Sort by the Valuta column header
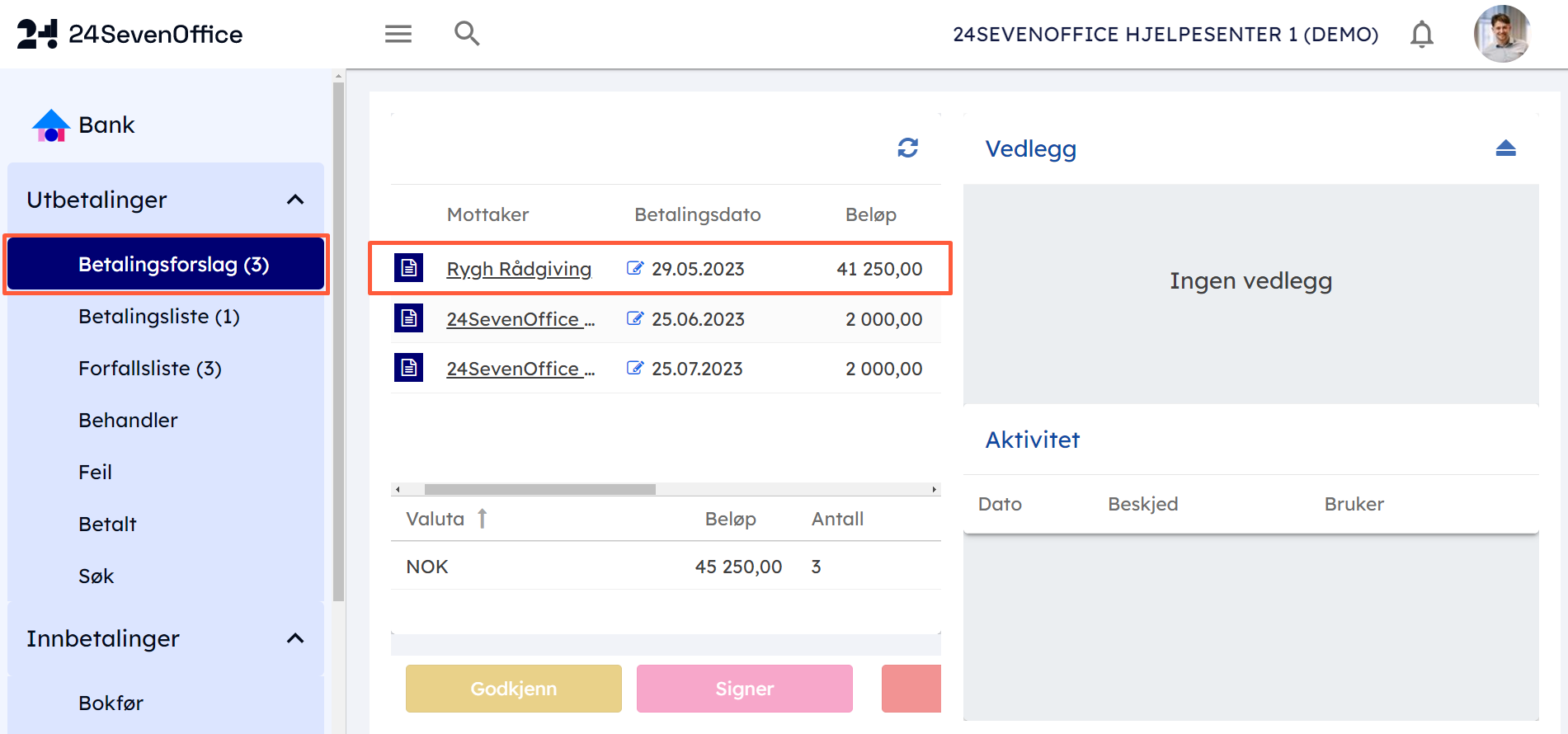This screenshot has height=734, width=1568. pos(436,519)
